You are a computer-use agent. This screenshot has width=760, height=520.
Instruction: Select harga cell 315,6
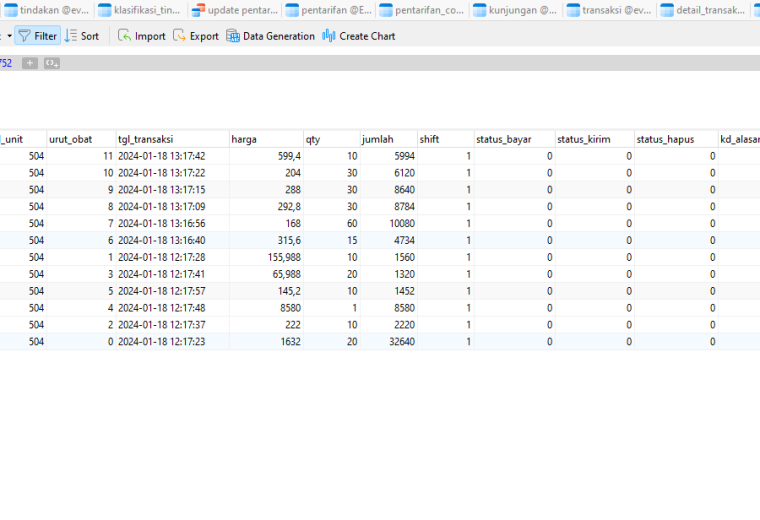coord(266,240)
